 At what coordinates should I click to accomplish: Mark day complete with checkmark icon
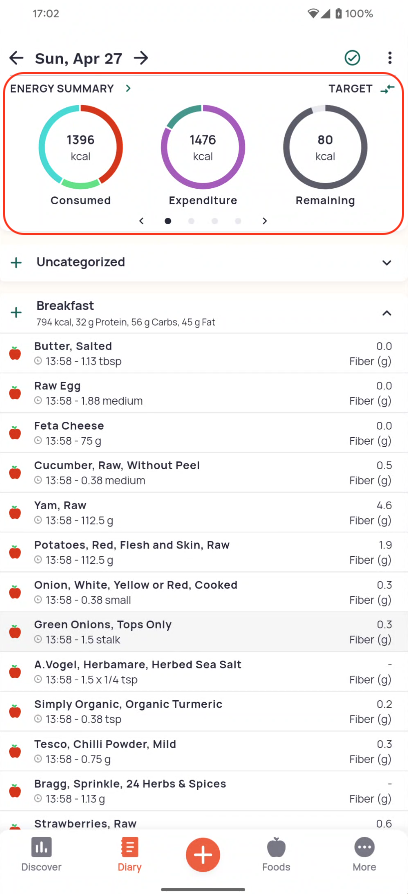pyautogui.click(x=352, y=58)
